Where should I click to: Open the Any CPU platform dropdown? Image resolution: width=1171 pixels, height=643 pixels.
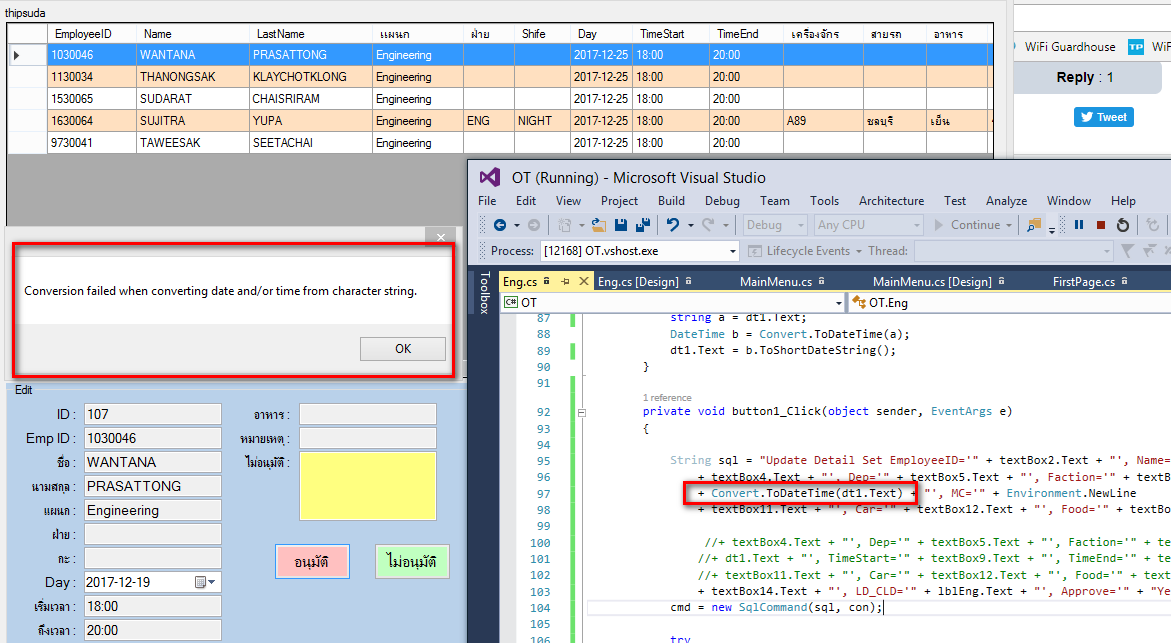pyautogui.click(x=869, y=225)
